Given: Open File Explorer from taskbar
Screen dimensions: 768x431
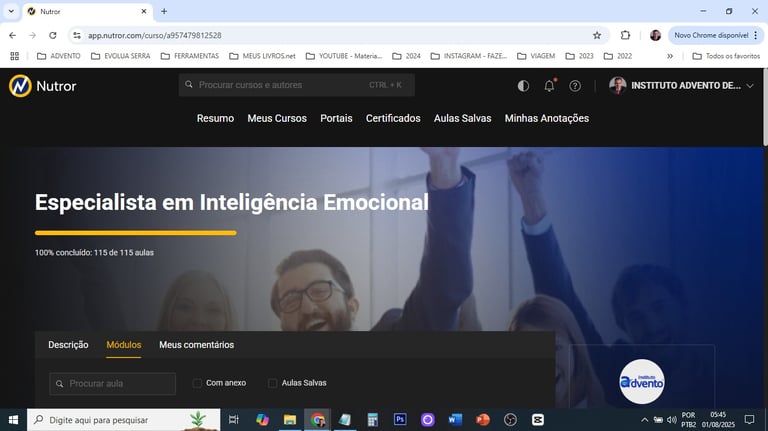Looking at the screenshot, I should tap(290, 420).
